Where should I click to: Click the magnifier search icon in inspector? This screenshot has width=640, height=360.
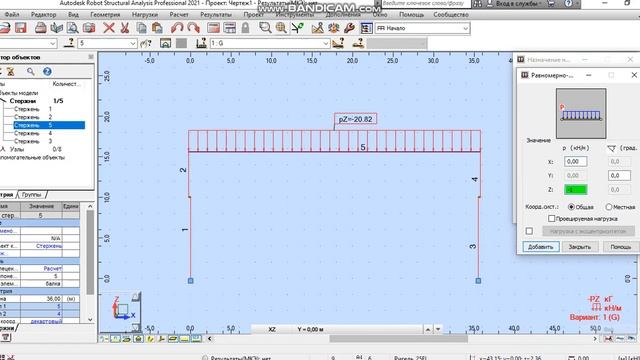pyautogui.click(x=31, y=71)
